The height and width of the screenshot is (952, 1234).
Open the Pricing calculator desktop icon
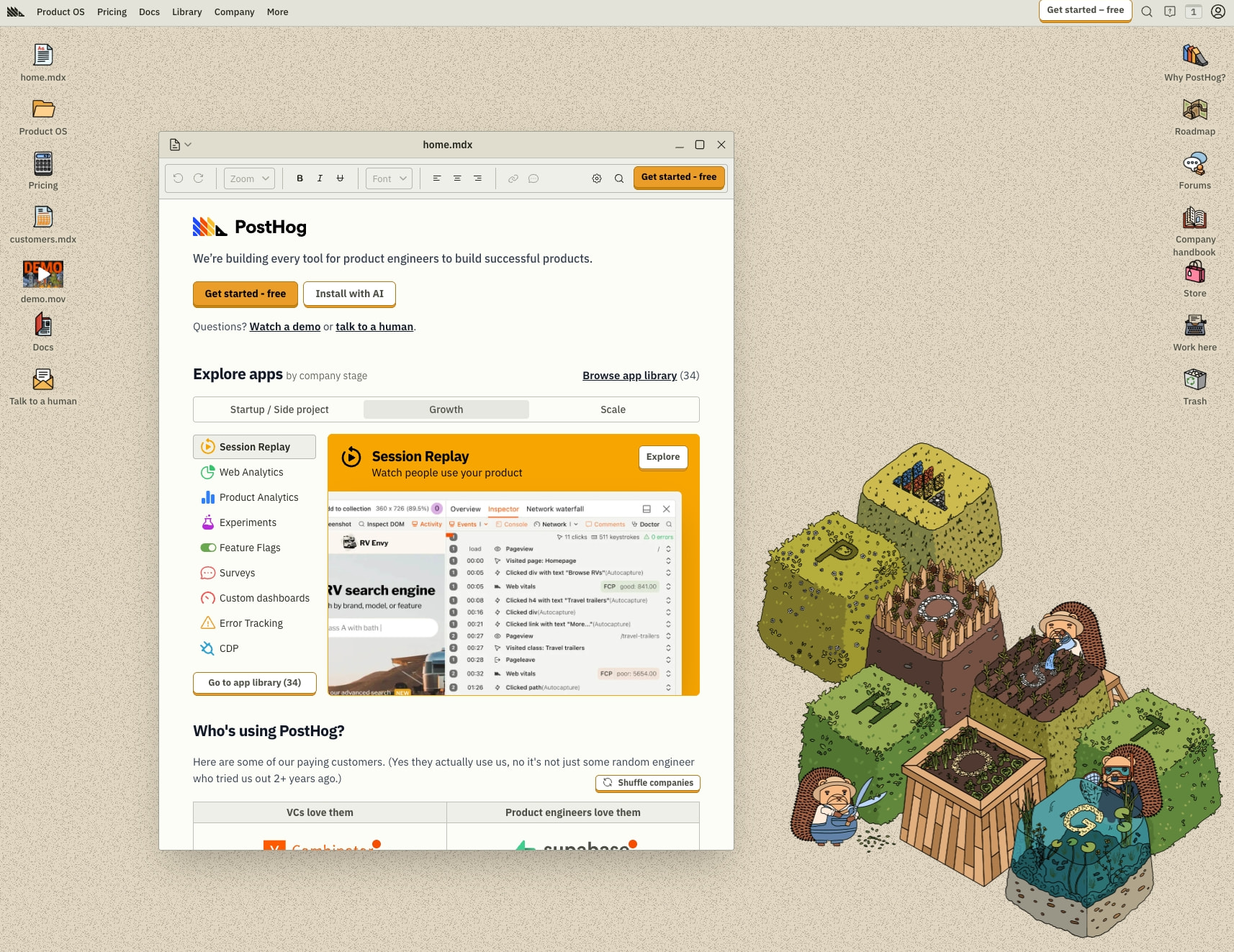pyautogui.click(x=43, y=163)
